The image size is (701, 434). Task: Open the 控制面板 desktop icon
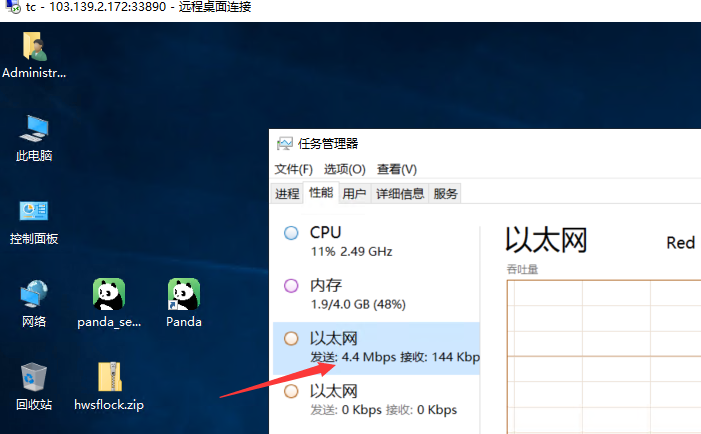(34, 213)
